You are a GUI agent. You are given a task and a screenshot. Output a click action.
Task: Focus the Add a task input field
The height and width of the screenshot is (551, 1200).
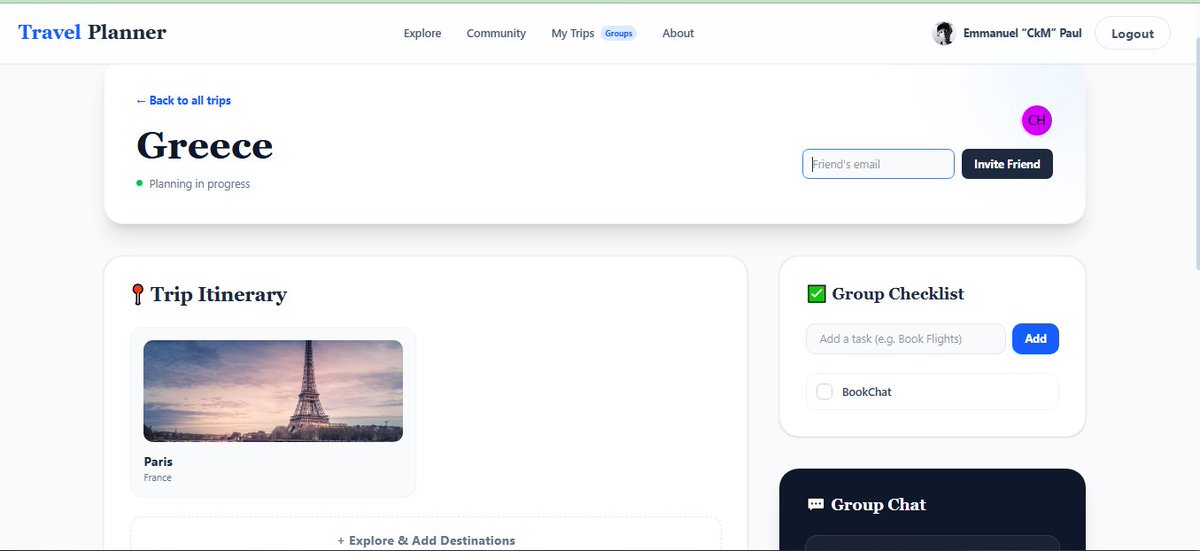point(906,339)
